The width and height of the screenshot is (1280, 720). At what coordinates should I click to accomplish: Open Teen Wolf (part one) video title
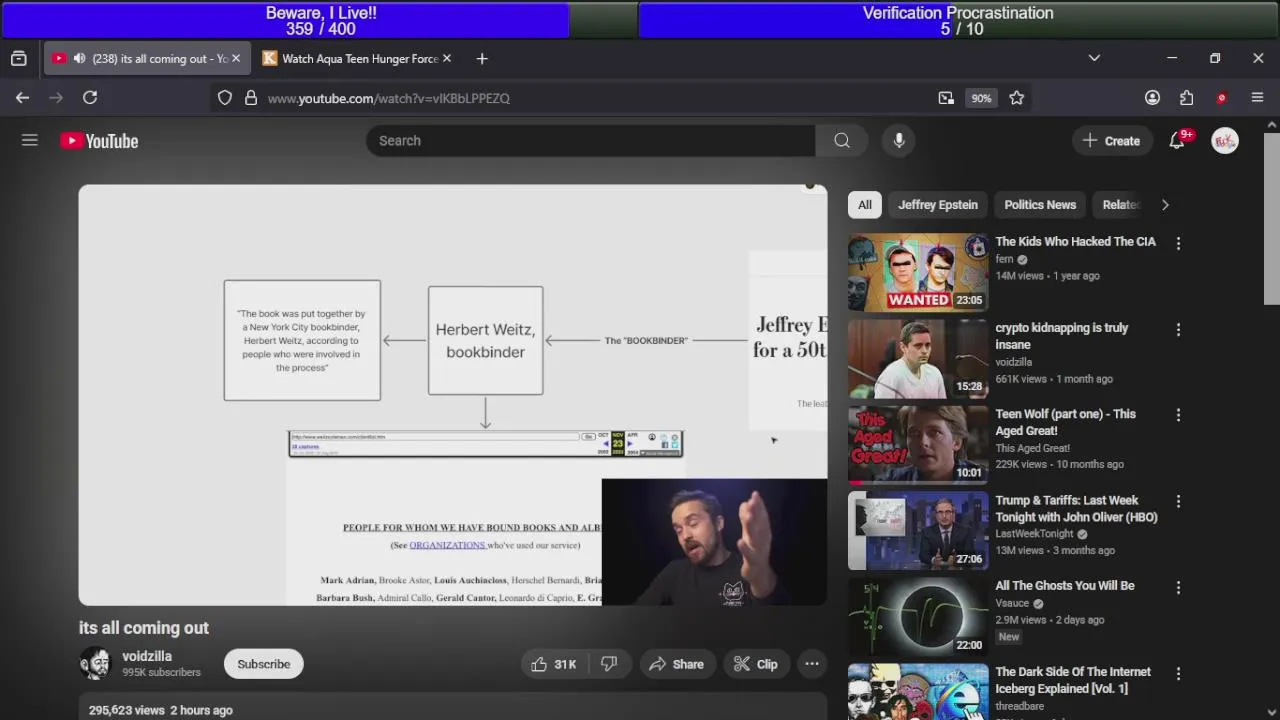(1066, 422)
